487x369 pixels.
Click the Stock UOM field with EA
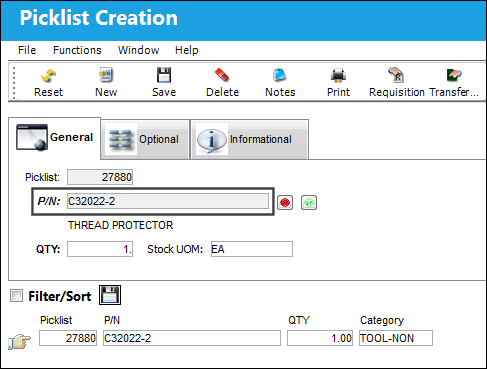(x=252, y=249)
